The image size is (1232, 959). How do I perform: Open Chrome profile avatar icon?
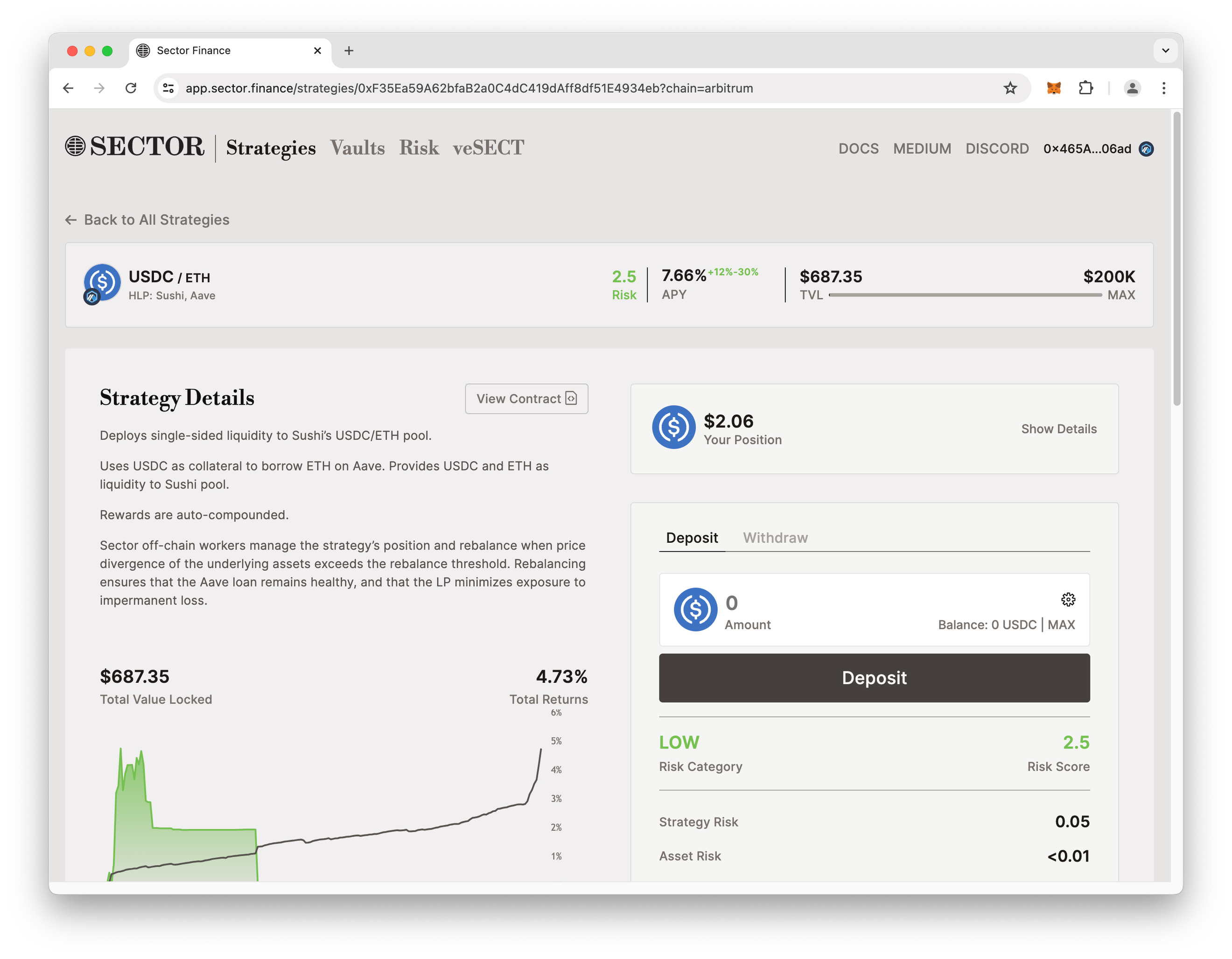(1132, 88)
